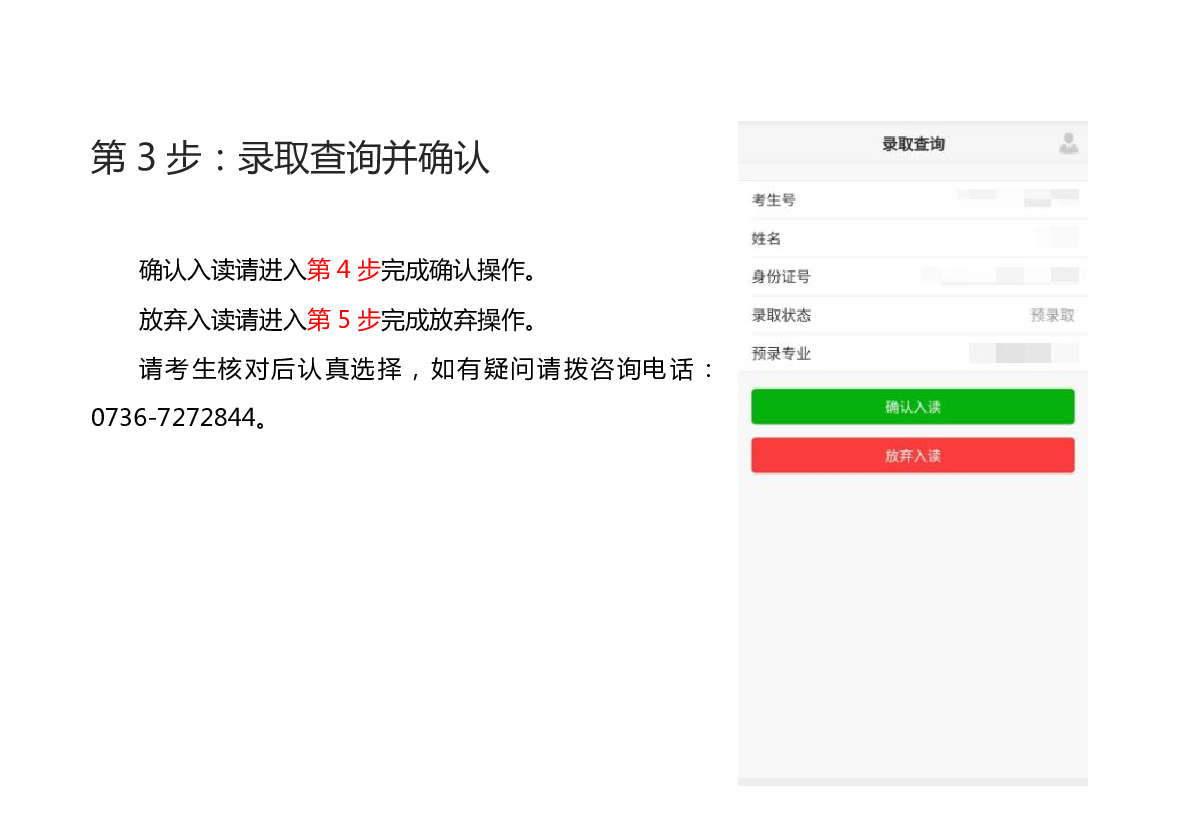Click the user profile icon in header

coord(1068,144)
